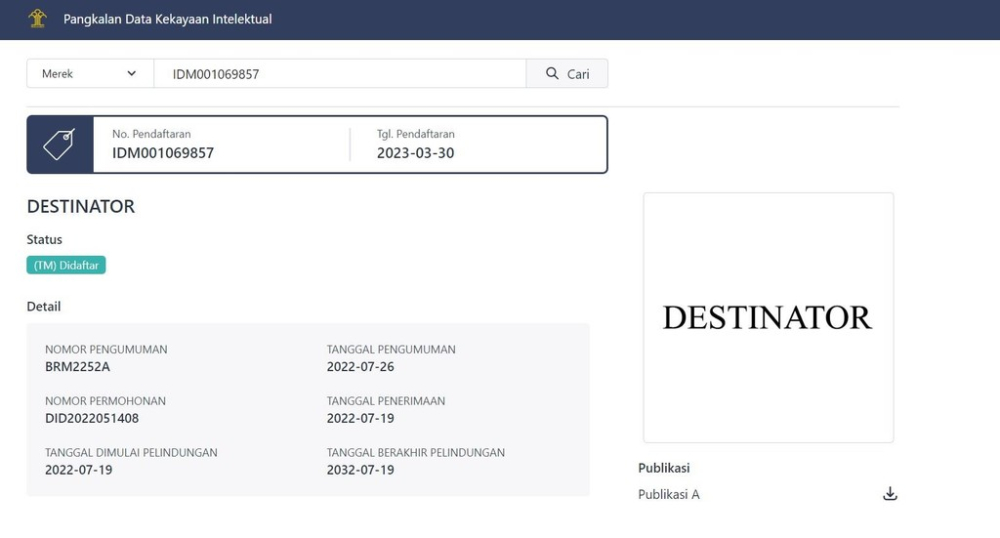This screenshot has height=538, width=1000.
Task: Open the Publikasi A link
Action: 669,494
